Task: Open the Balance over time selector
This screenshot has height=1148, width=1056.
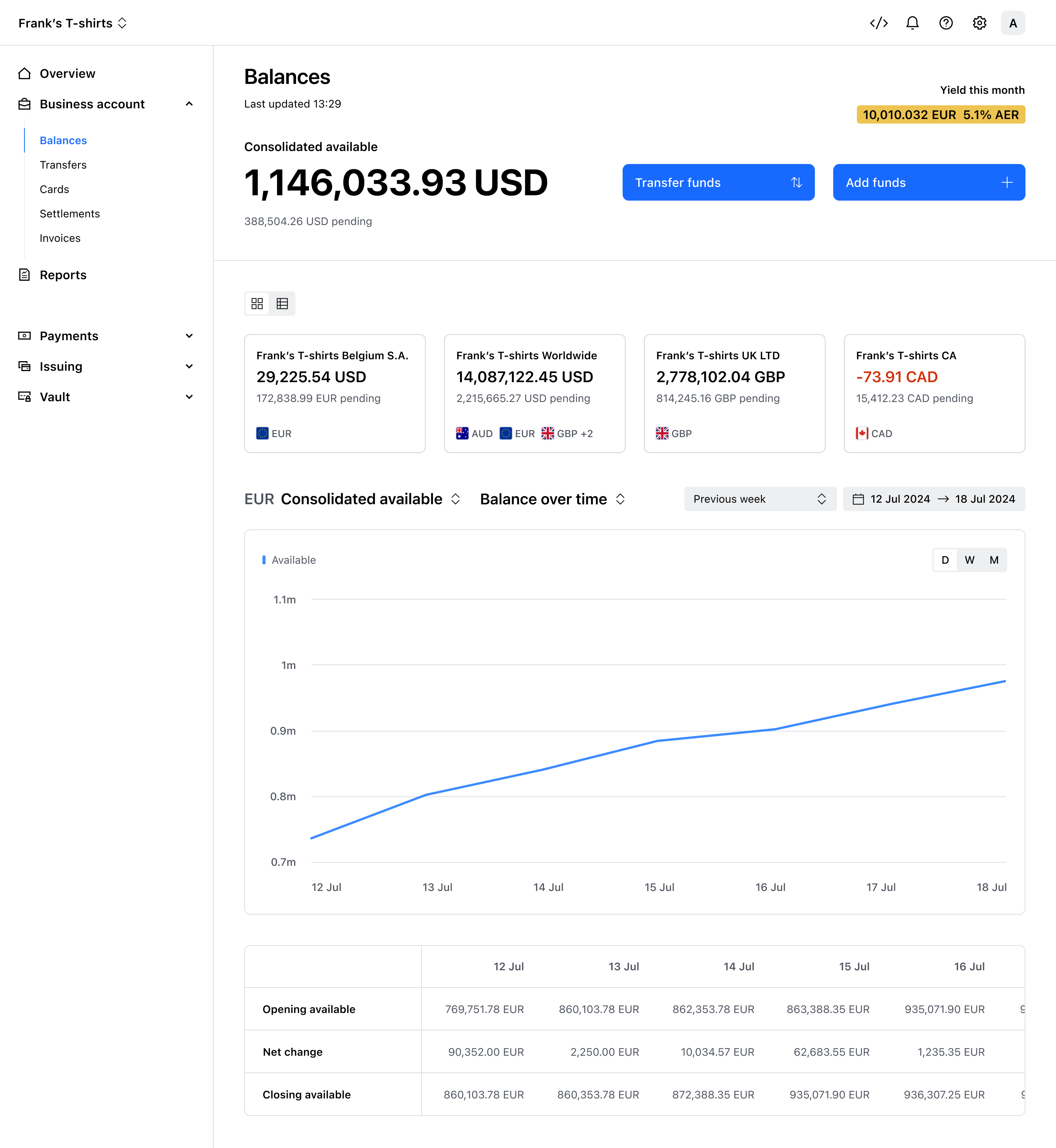Action: (552, 498)
